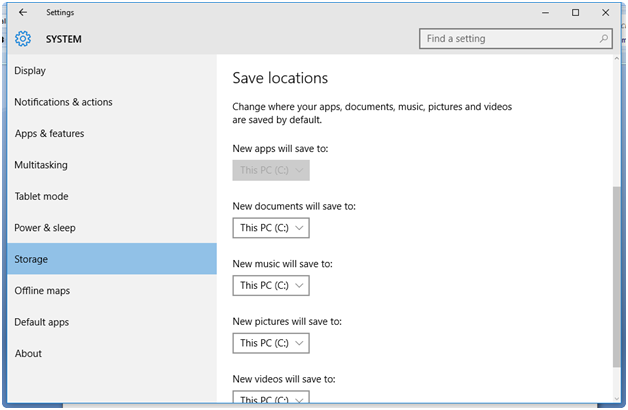Viewport: 628px width, 410px height.
Task: Maximize the Settings window
Action: click(576, 13)
